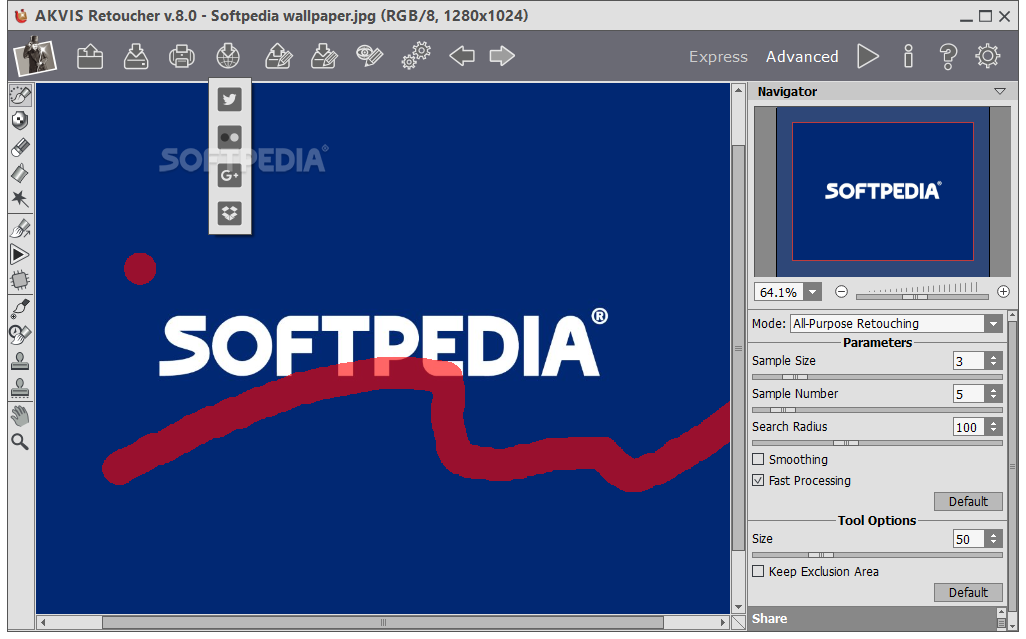Open help question mark icon
The width and height of the screenshot is (1026, 639).
(947, 56)
